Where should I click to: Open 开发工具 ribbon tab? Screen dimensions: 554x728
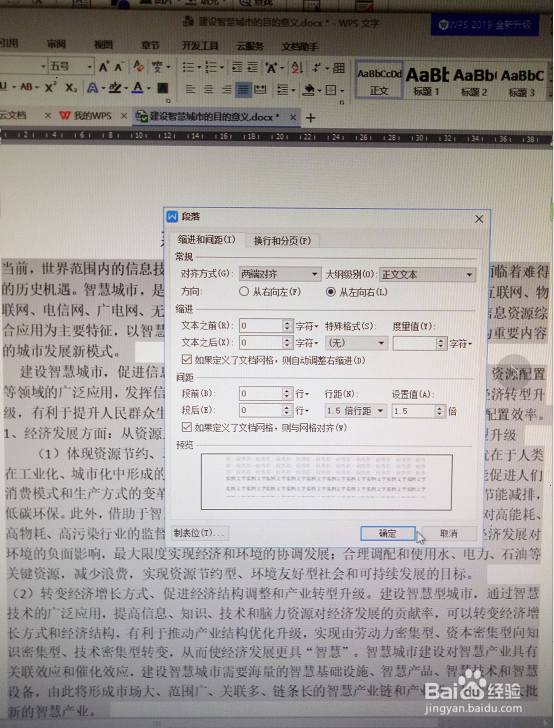(x=200, y=46)
